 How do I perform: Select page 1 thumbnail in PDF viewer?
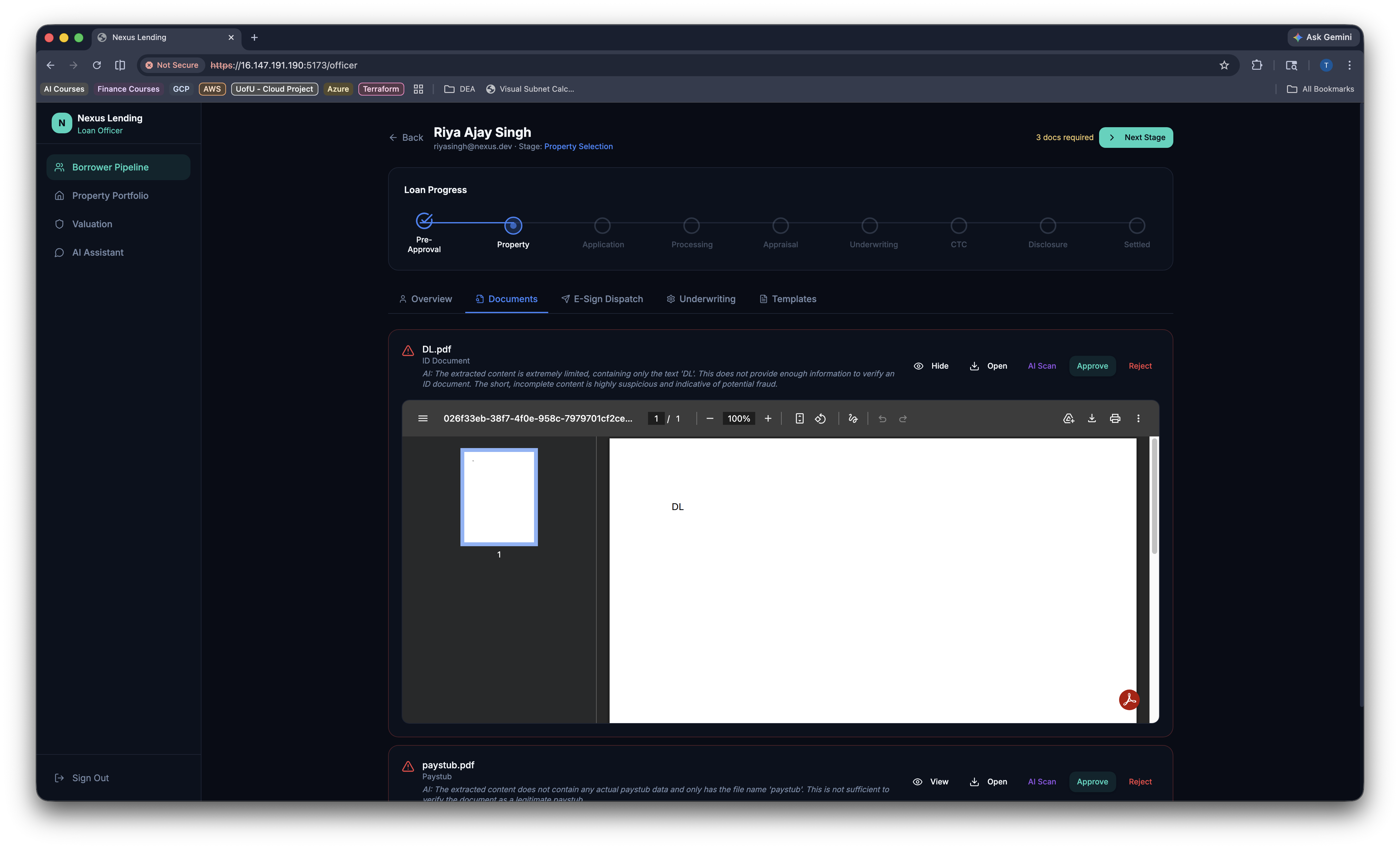[499, 497]
